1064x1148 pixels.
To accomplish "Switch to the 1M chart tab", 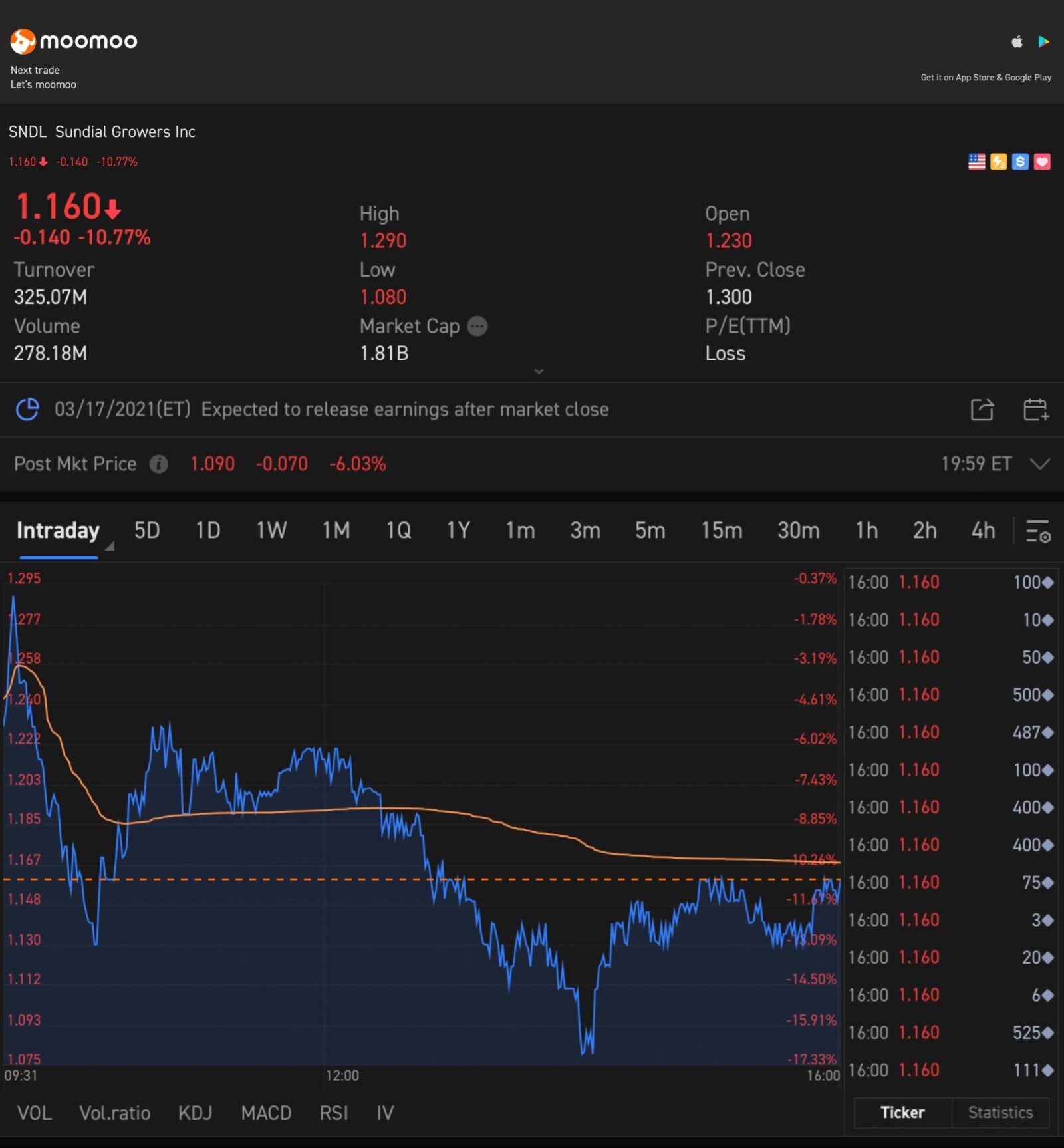I will (336, 531).
